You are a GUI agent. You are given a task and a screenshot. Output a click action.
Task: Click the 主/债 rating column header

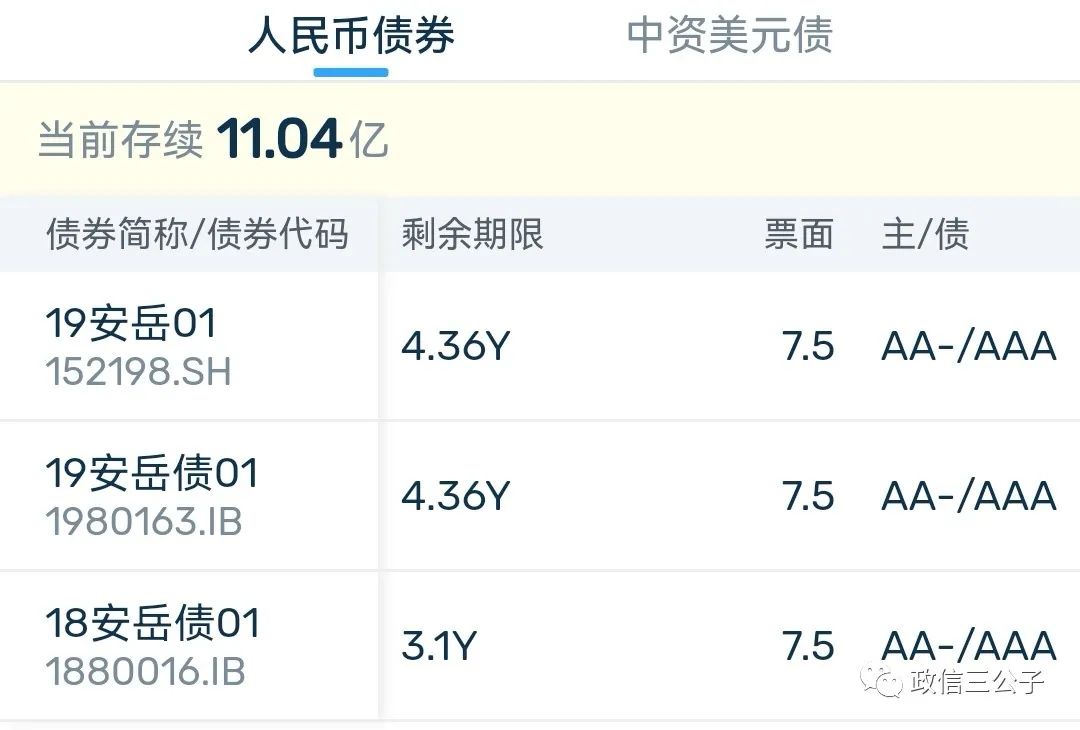926,233
